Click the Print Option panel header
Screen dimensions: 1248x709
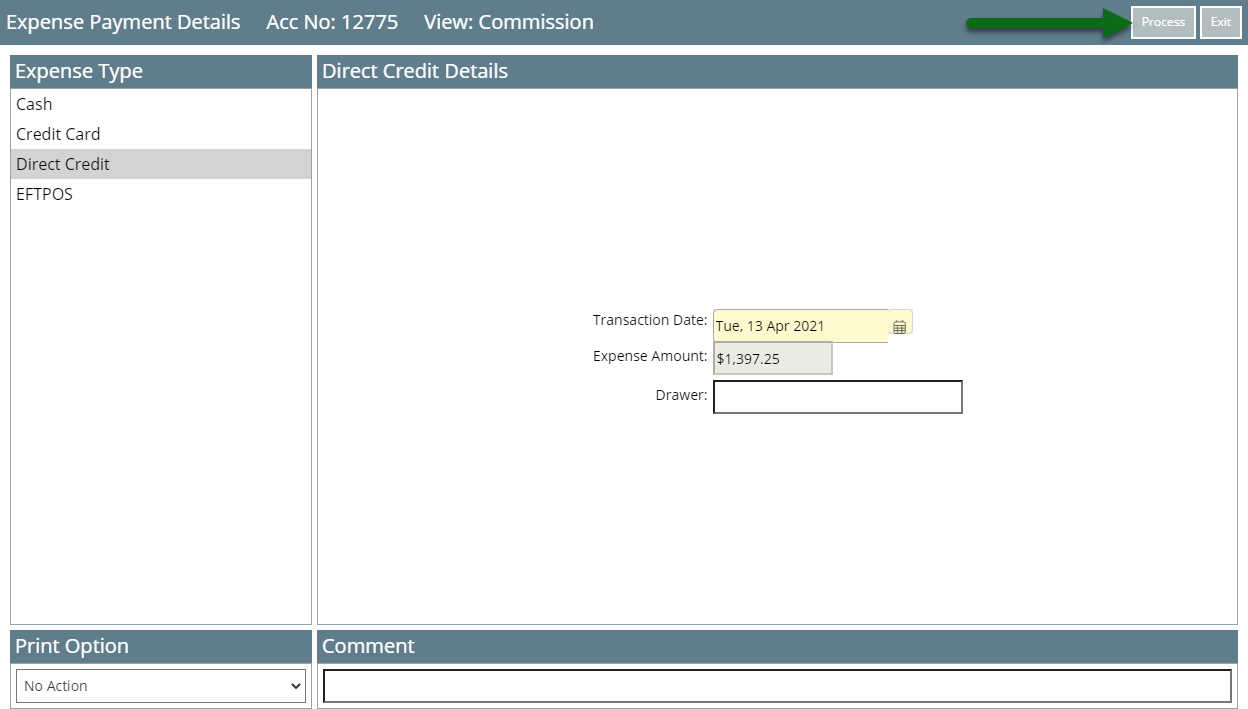pos(161,646)
